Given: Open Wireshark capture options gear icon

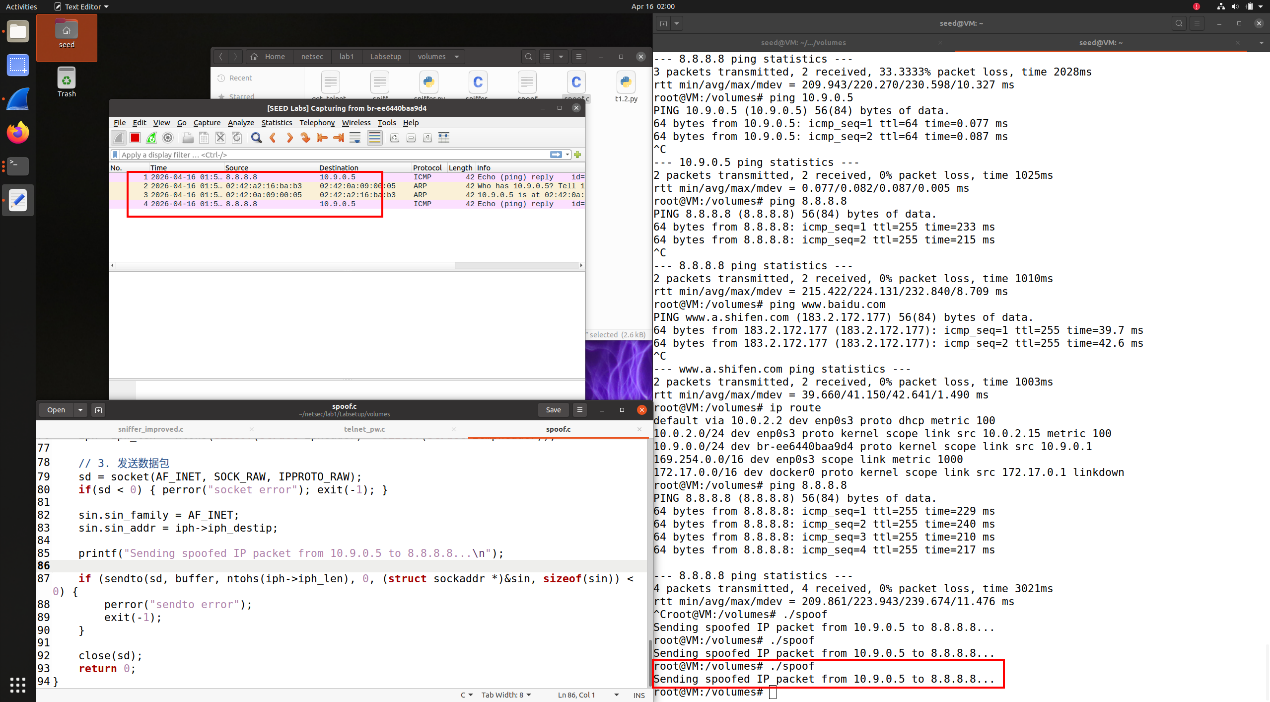Looking at the screenshot, I should [167, 138].
